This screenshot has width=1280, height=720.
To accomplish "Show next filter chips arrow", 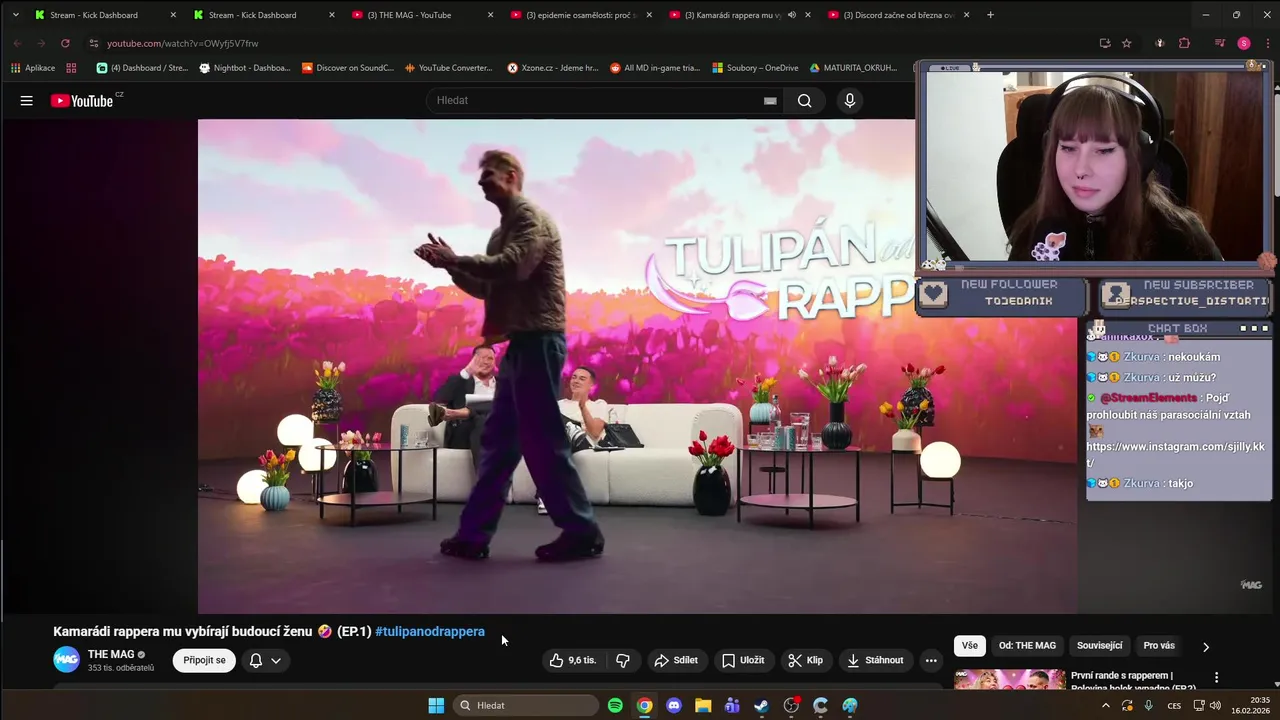I will tap(1205, 646).
